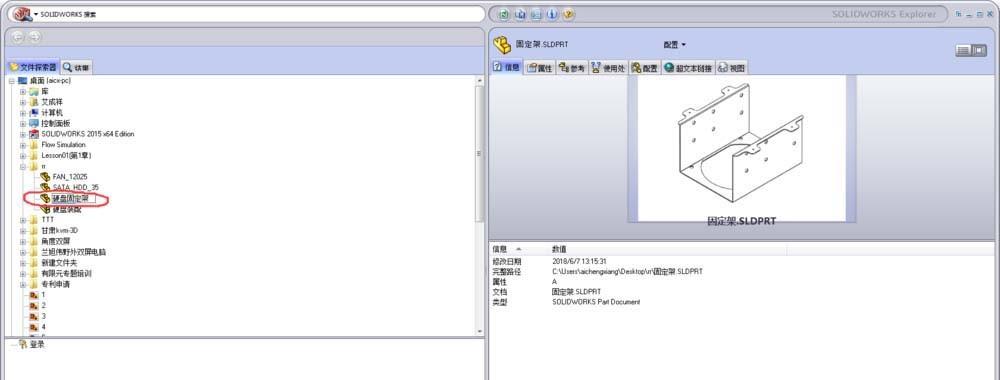
Task: Select the 兰旭伟野外双屏电脑 folder
Action: (x=73, y=252)
